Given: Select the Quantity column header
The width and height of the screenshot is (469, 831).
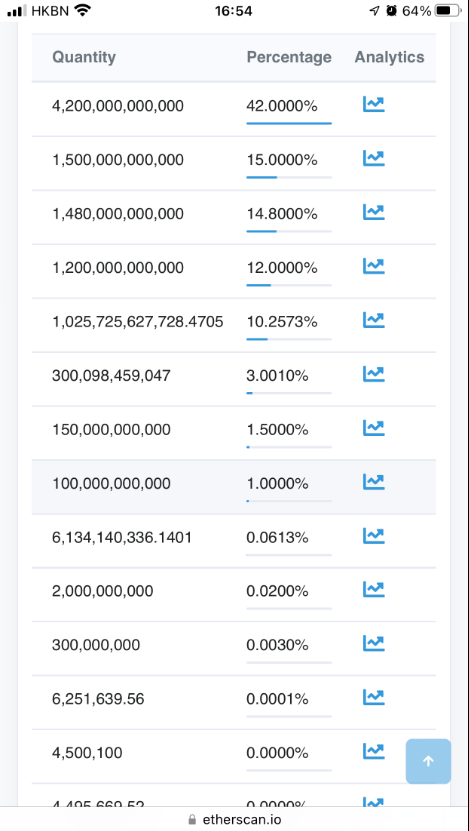Looking at the screenshot, I should pos(84,57).
